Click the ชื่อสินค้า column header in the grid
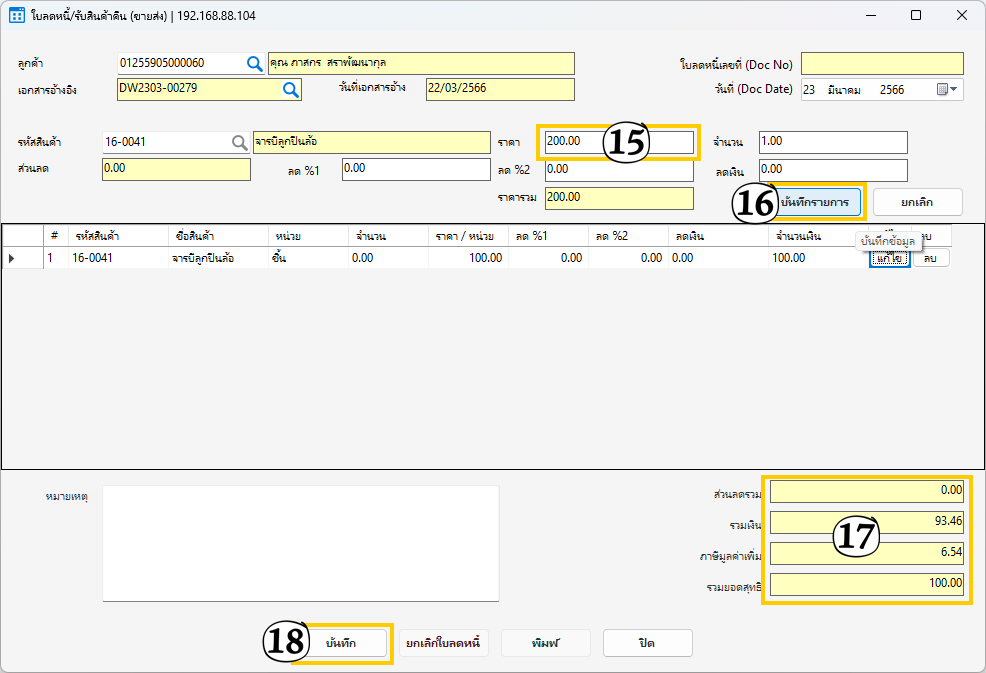 click(x=216, y=236)
